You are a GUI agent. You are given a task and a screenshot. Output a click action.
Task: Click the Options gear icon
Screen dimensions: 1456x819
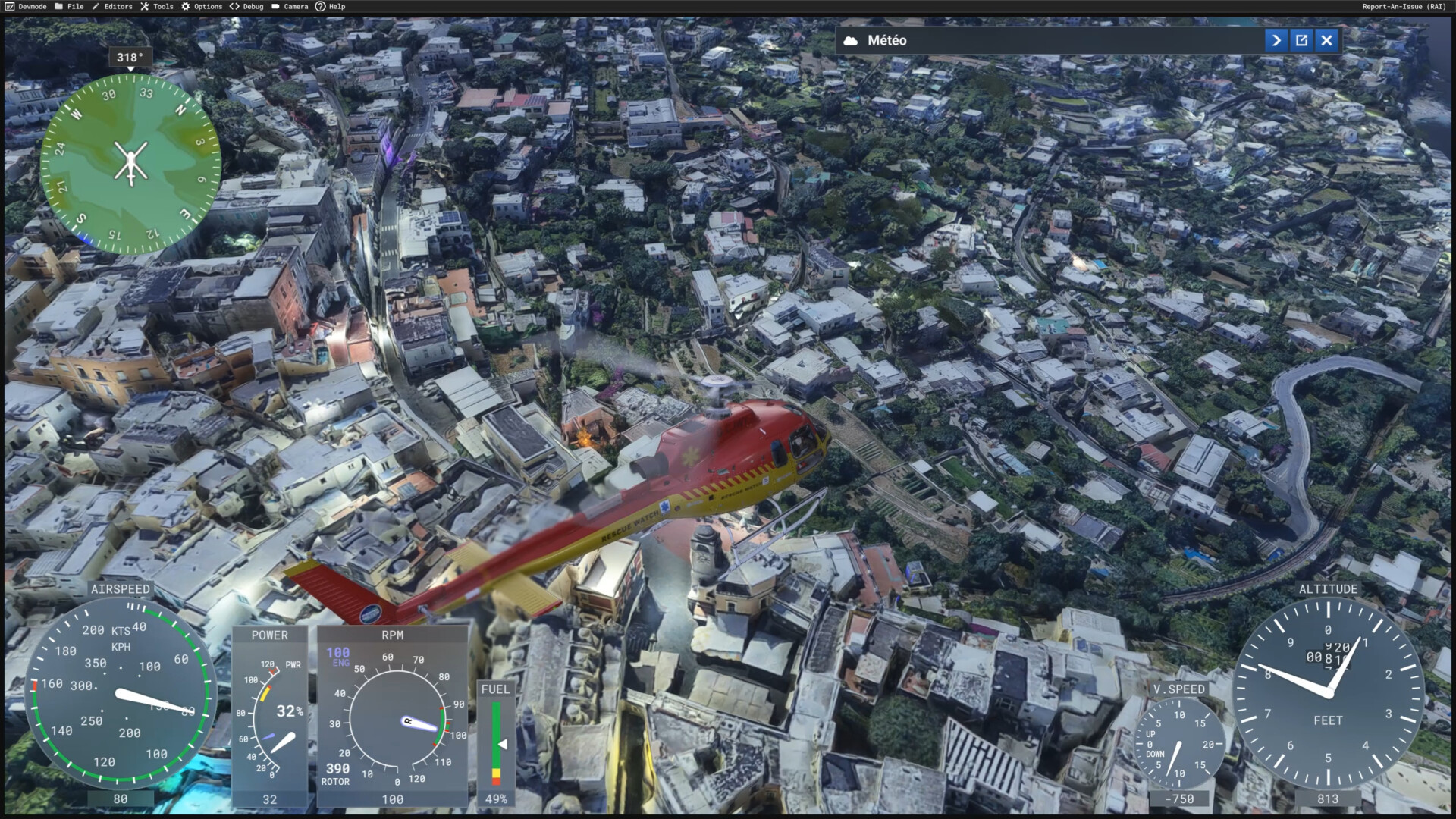[x=185, y=6]
